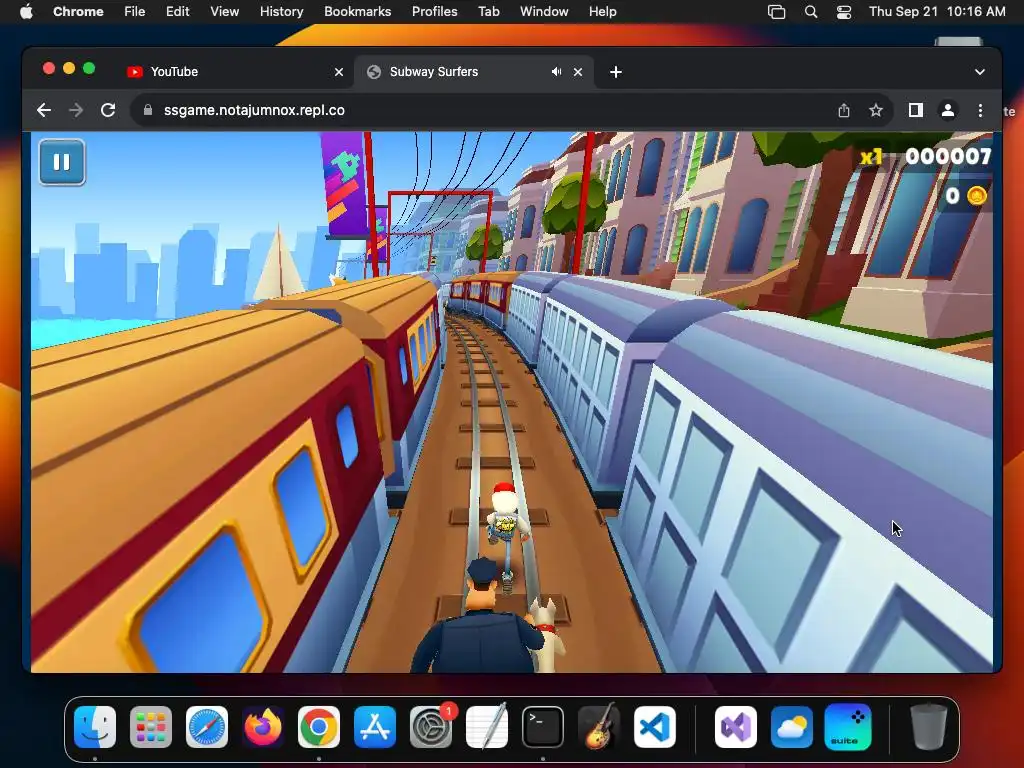1024x768 pixels.
Task: Click the forward navigation arrow
Action: pos(76,110)
